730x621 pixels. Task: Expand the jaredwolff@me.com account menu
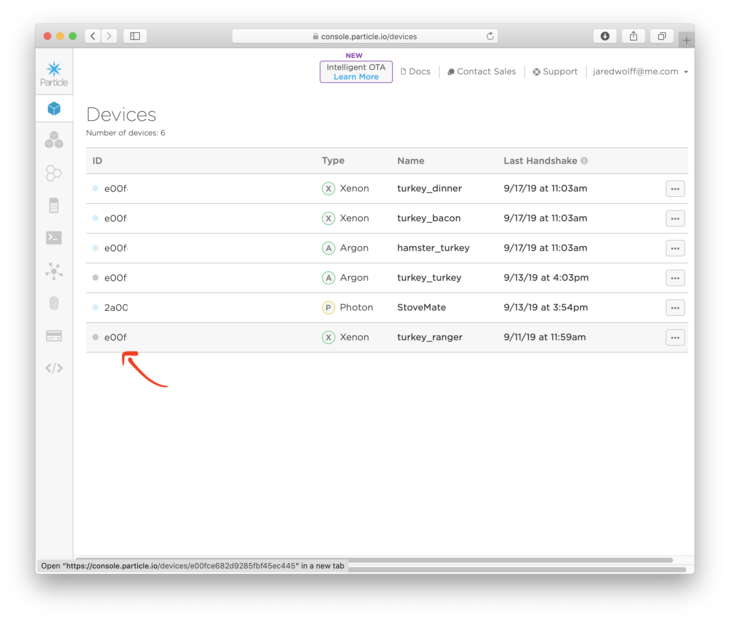tap(640, 72)
